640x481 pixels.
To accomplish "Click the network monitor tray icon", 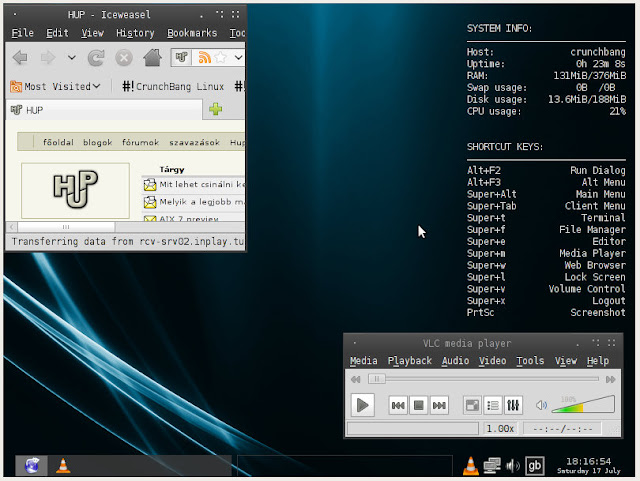I will coord(492,465).
